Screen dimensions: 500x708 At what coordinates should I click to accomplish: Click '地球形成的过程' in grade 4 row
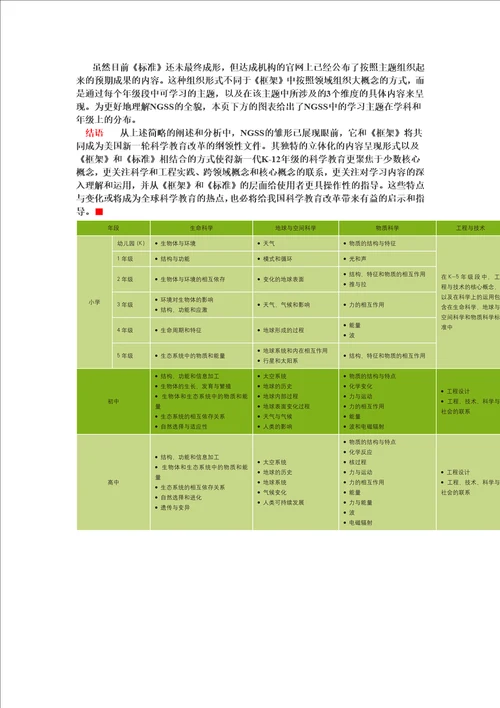click(284, 330)
